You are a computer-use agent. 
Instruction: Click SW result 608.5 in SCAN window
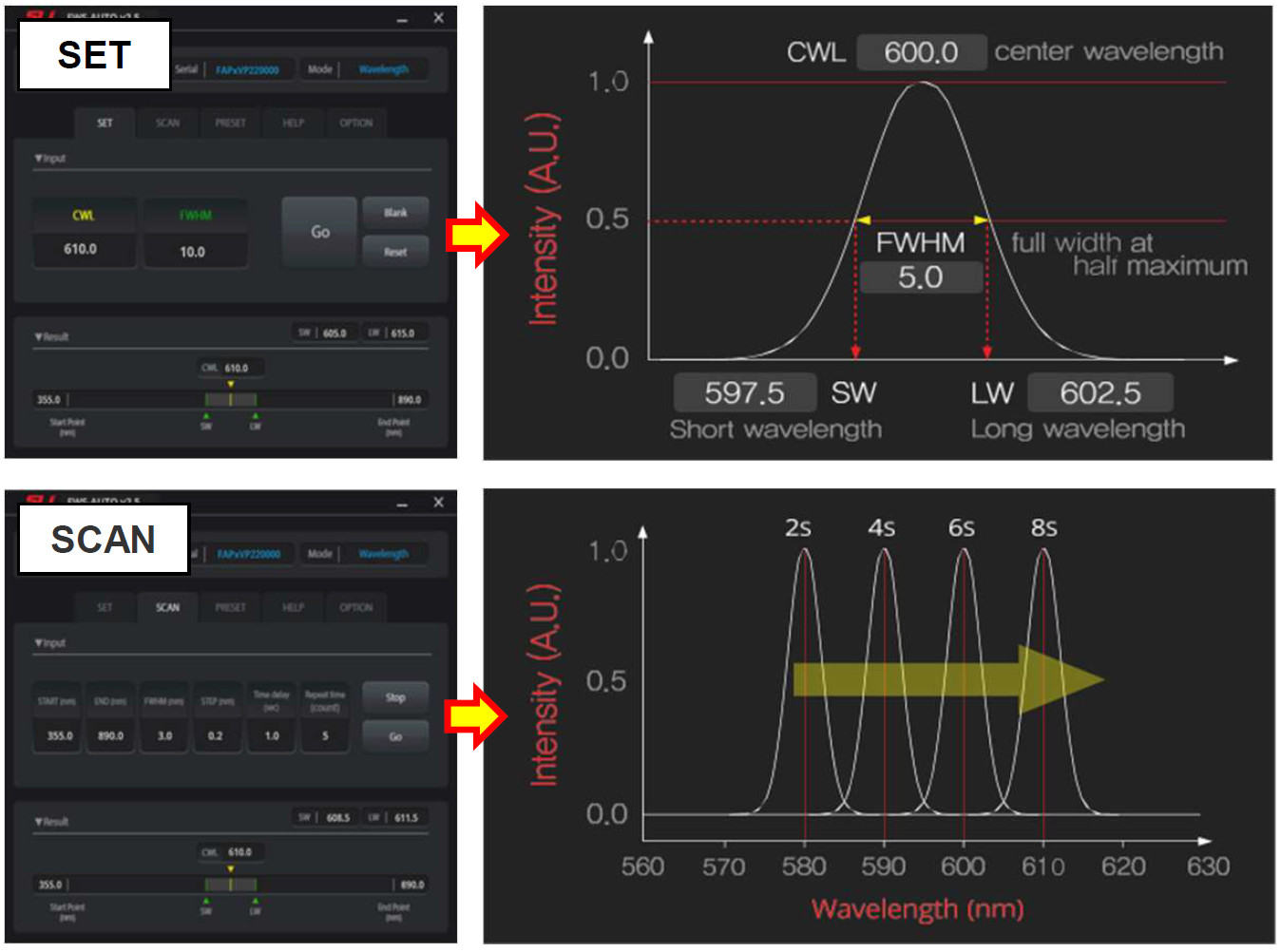pos(324,818)
